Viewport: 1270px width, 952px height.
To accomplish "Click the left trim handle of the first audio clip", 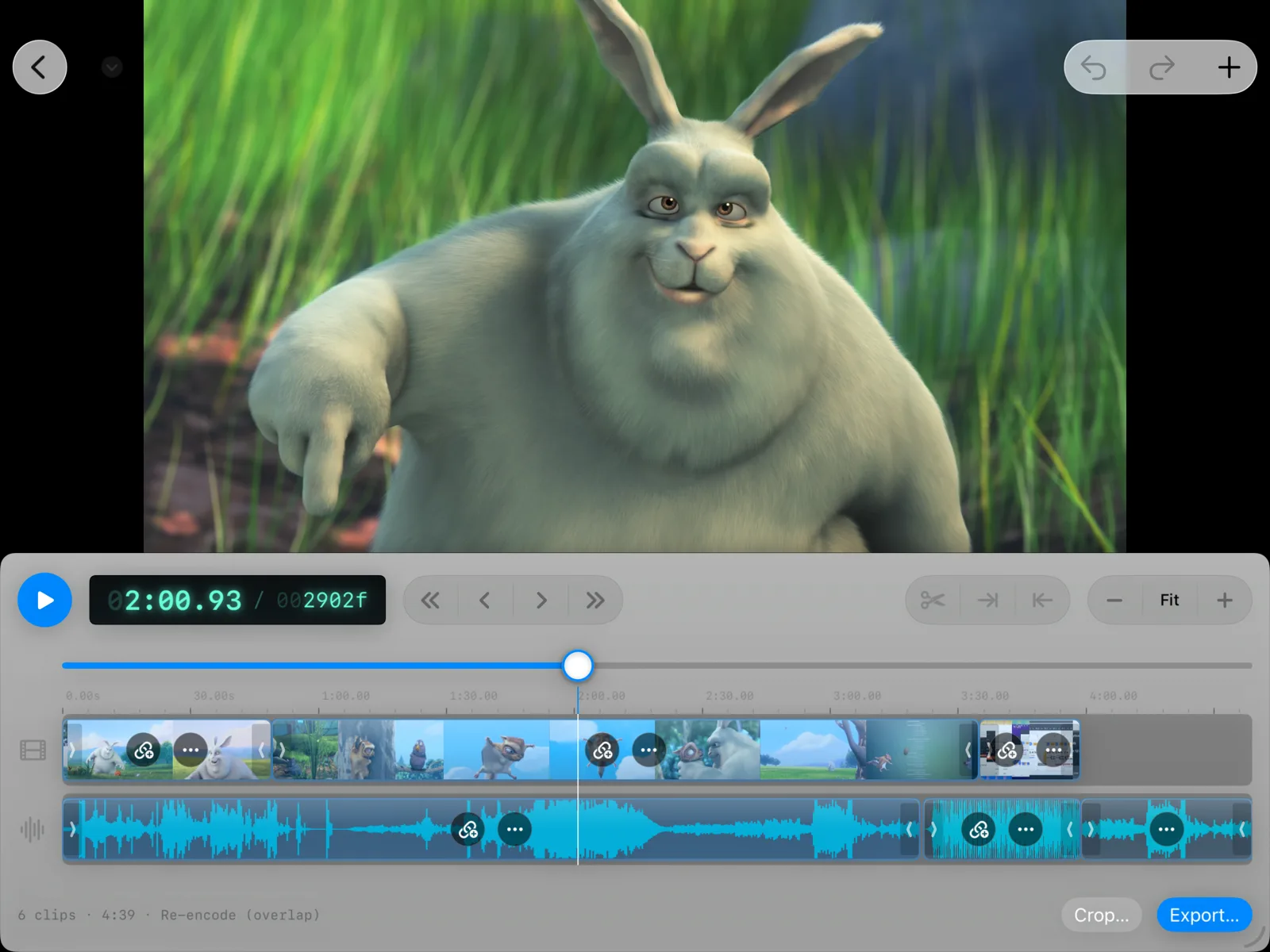I will (x=72, y=830).
